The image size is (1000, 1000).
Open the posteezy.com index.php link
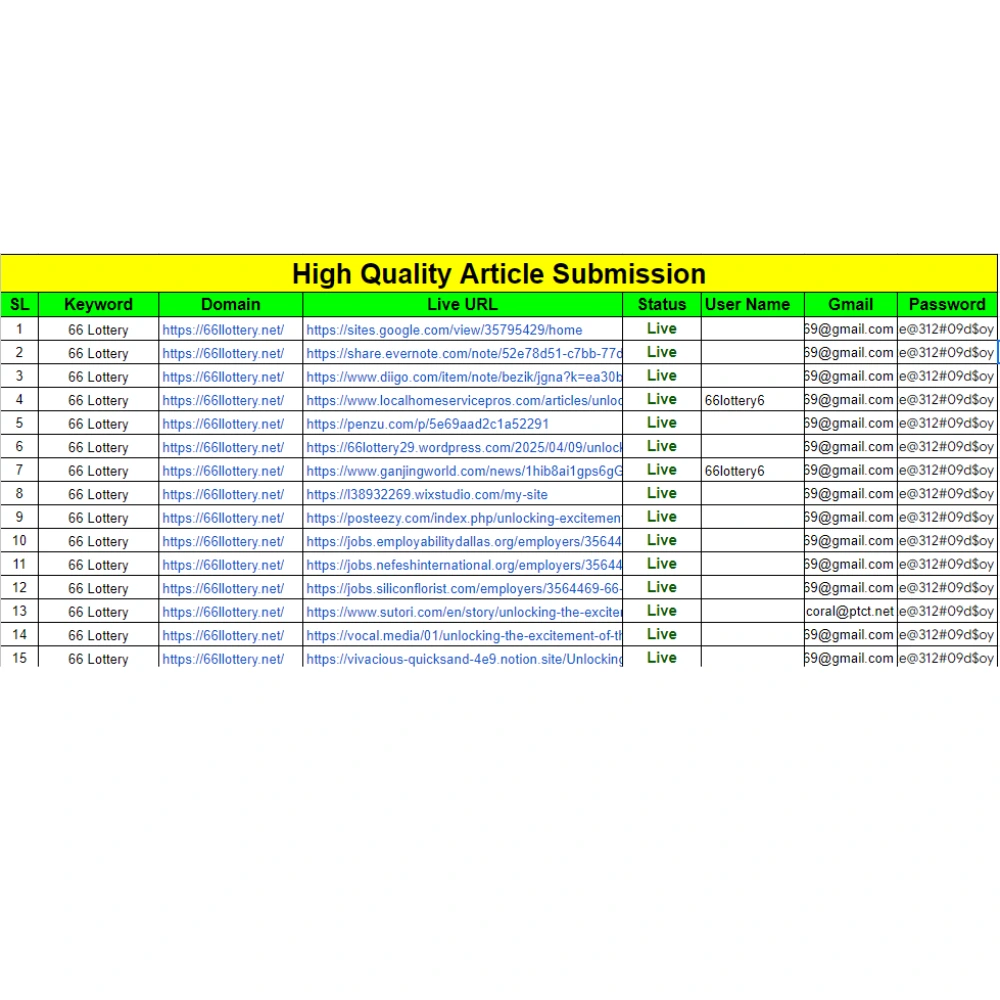click(x=464, y=518)
